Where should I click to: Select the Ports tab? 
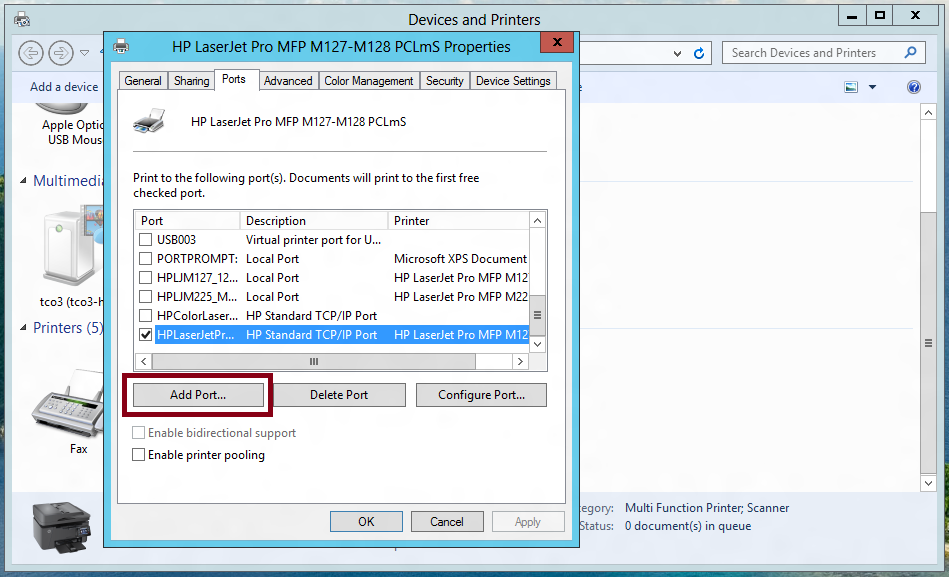pos(234,79)
